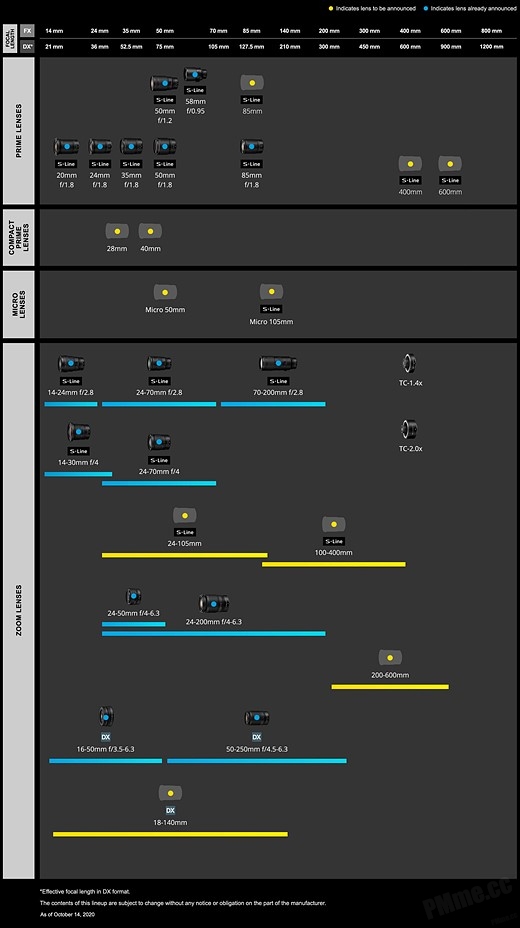Screen dimensions: 520x928
Task: Click the 58mm f/0.95 S-Line lens icon
Action: (195, 75)
